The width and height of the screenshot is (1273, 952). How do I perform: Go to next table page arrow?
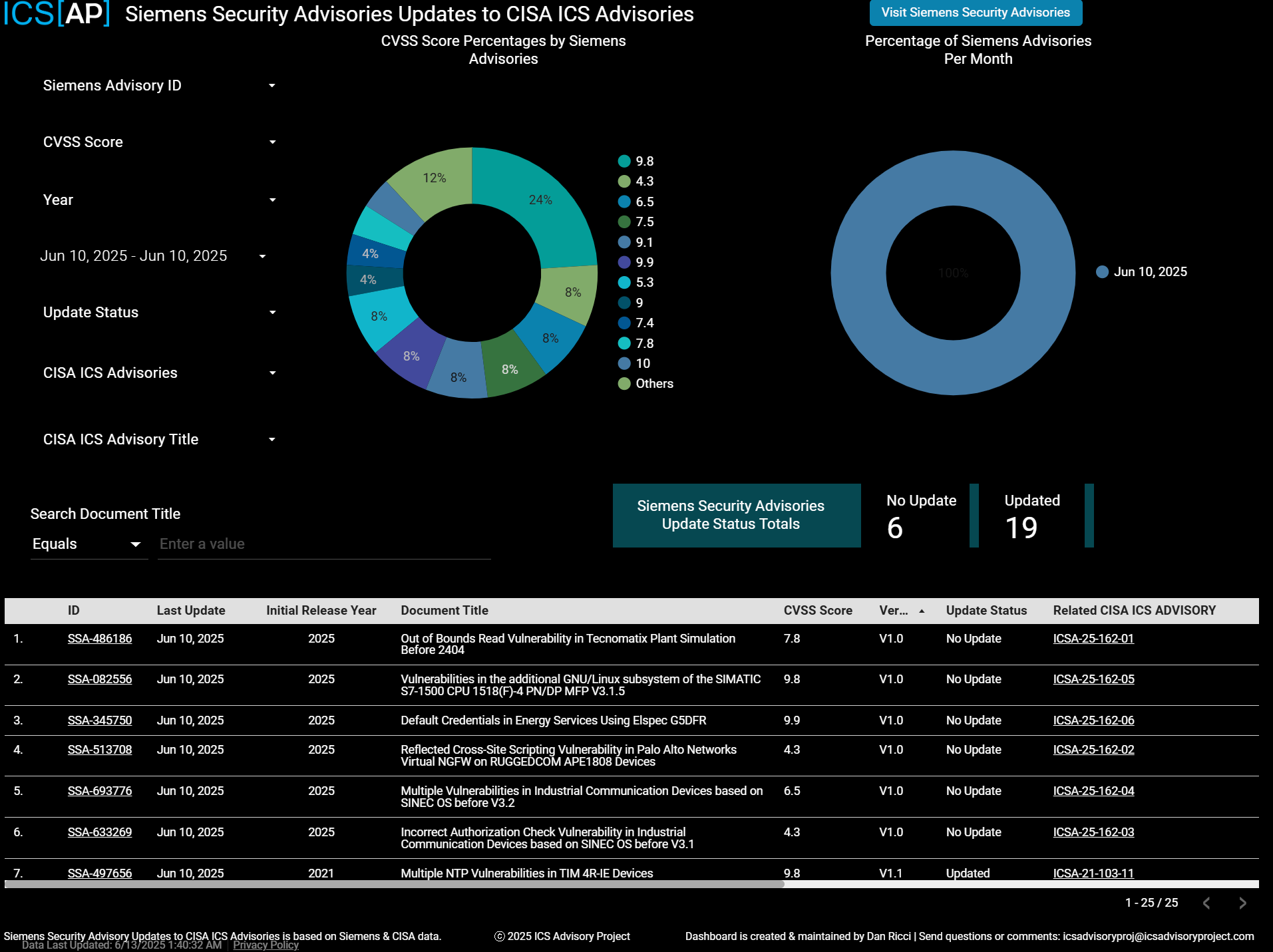coord(1242,903)
